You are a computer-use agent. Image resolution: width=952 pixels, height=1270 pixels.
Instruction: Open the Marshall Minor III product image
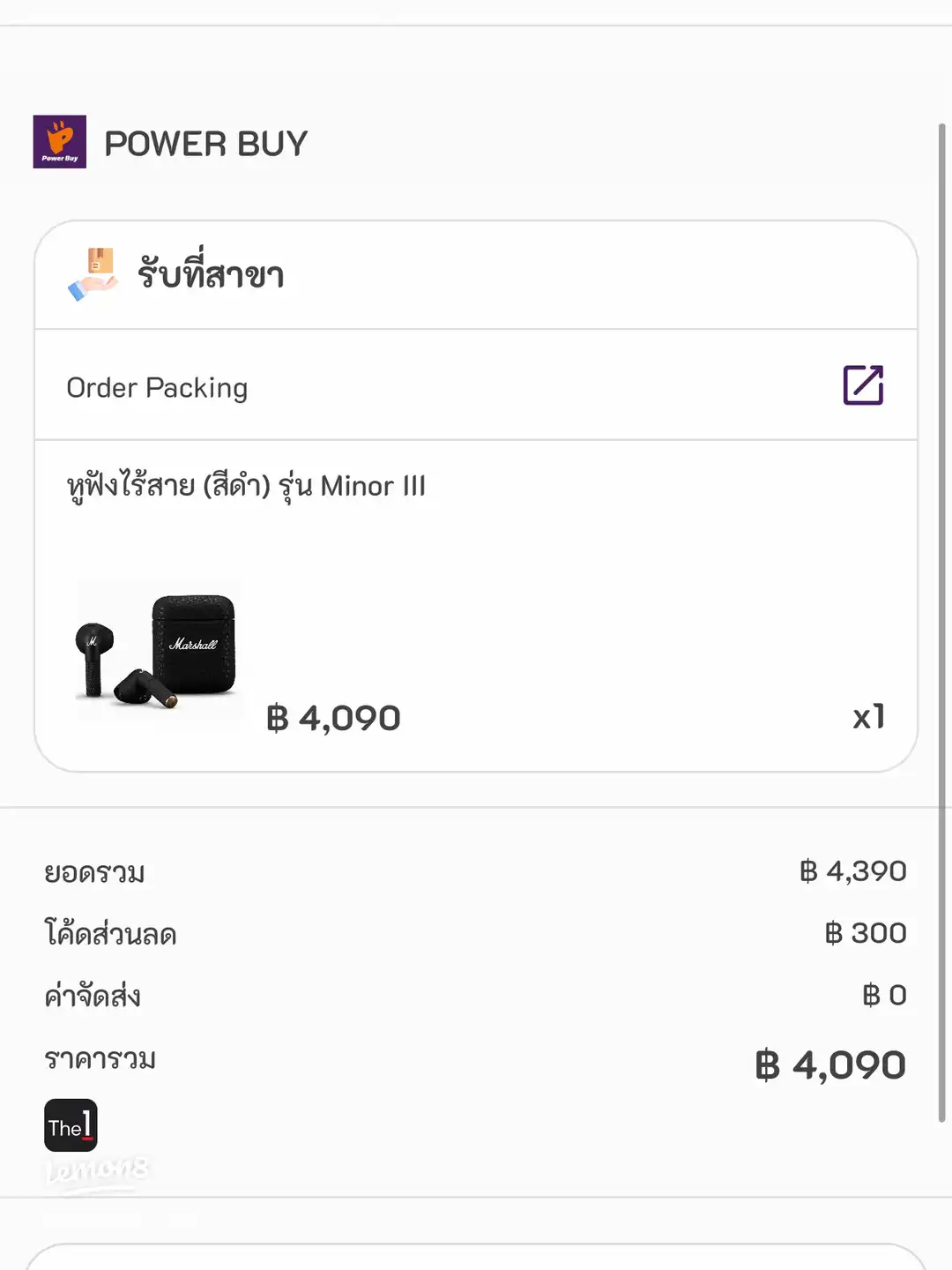click(159, 651)
